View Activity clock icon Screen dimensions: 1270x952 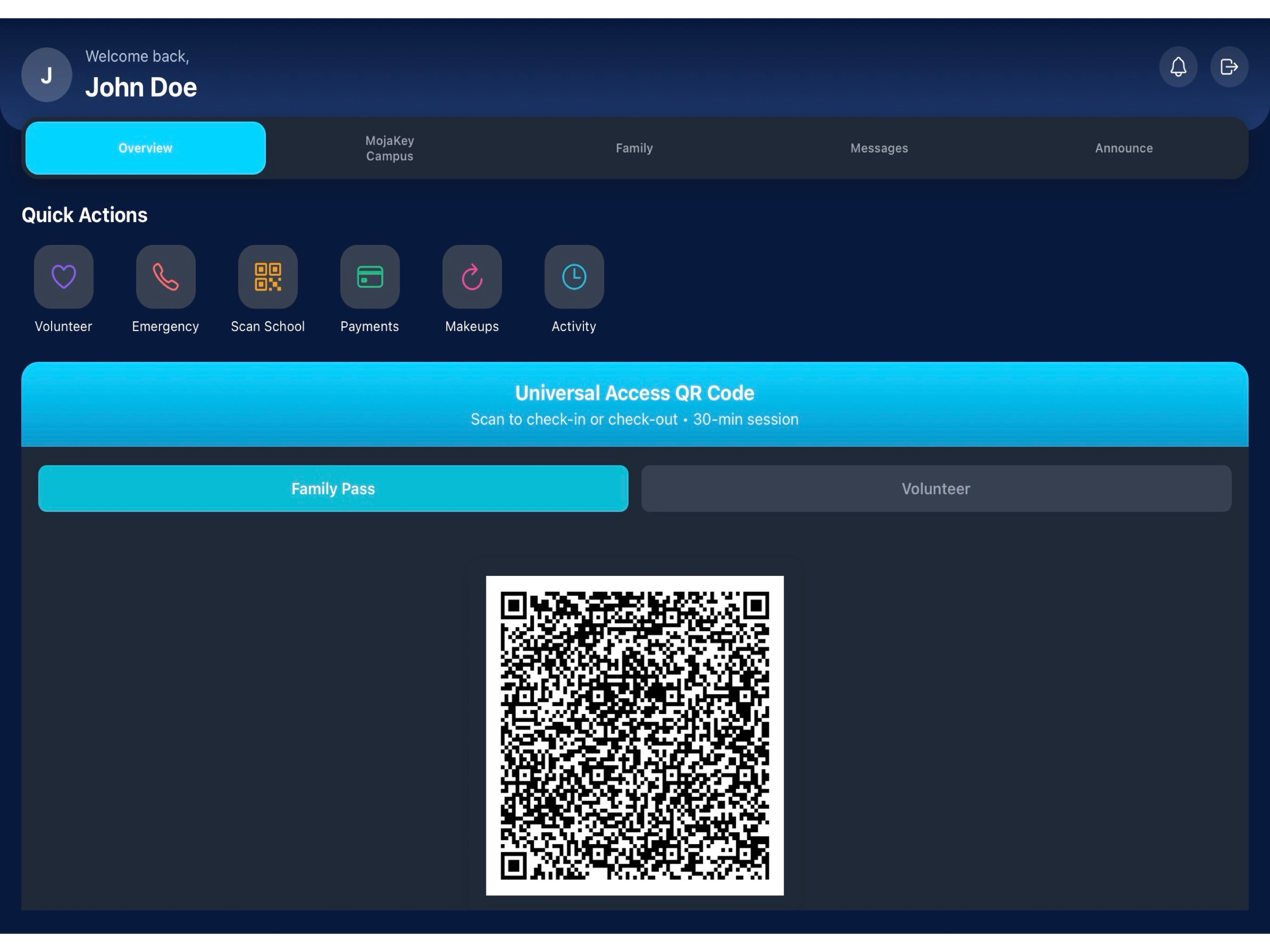[x=574, y=277]
